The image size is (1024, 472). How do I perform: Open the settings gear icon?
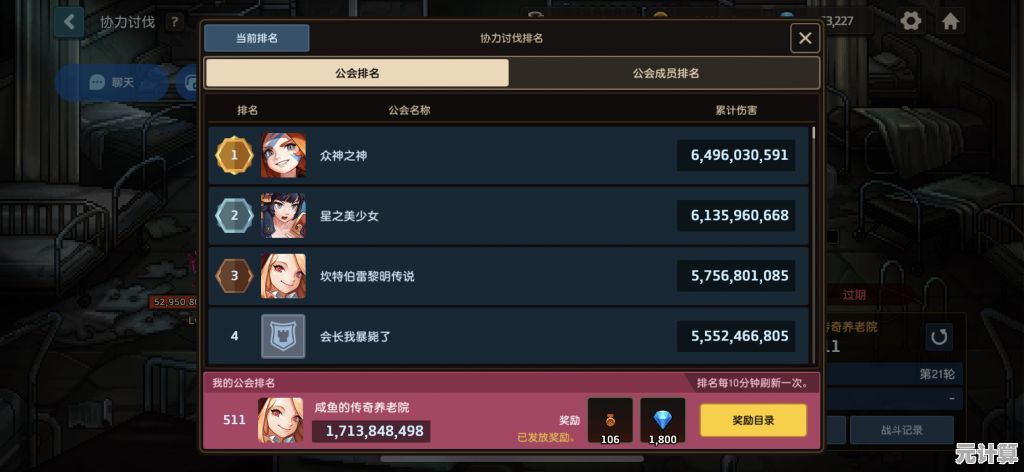coord(910,22)
